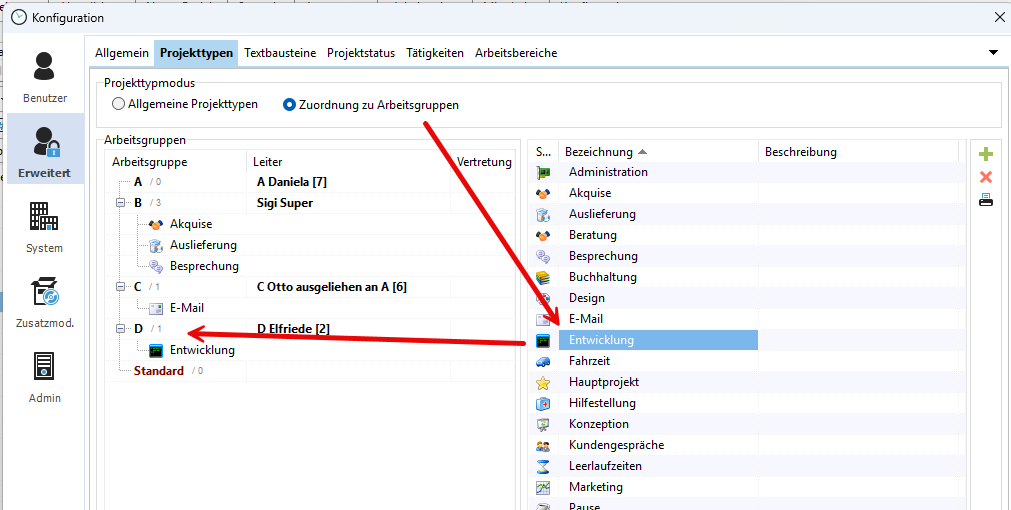Collapse work group D tree node

(x=121, y=329)
